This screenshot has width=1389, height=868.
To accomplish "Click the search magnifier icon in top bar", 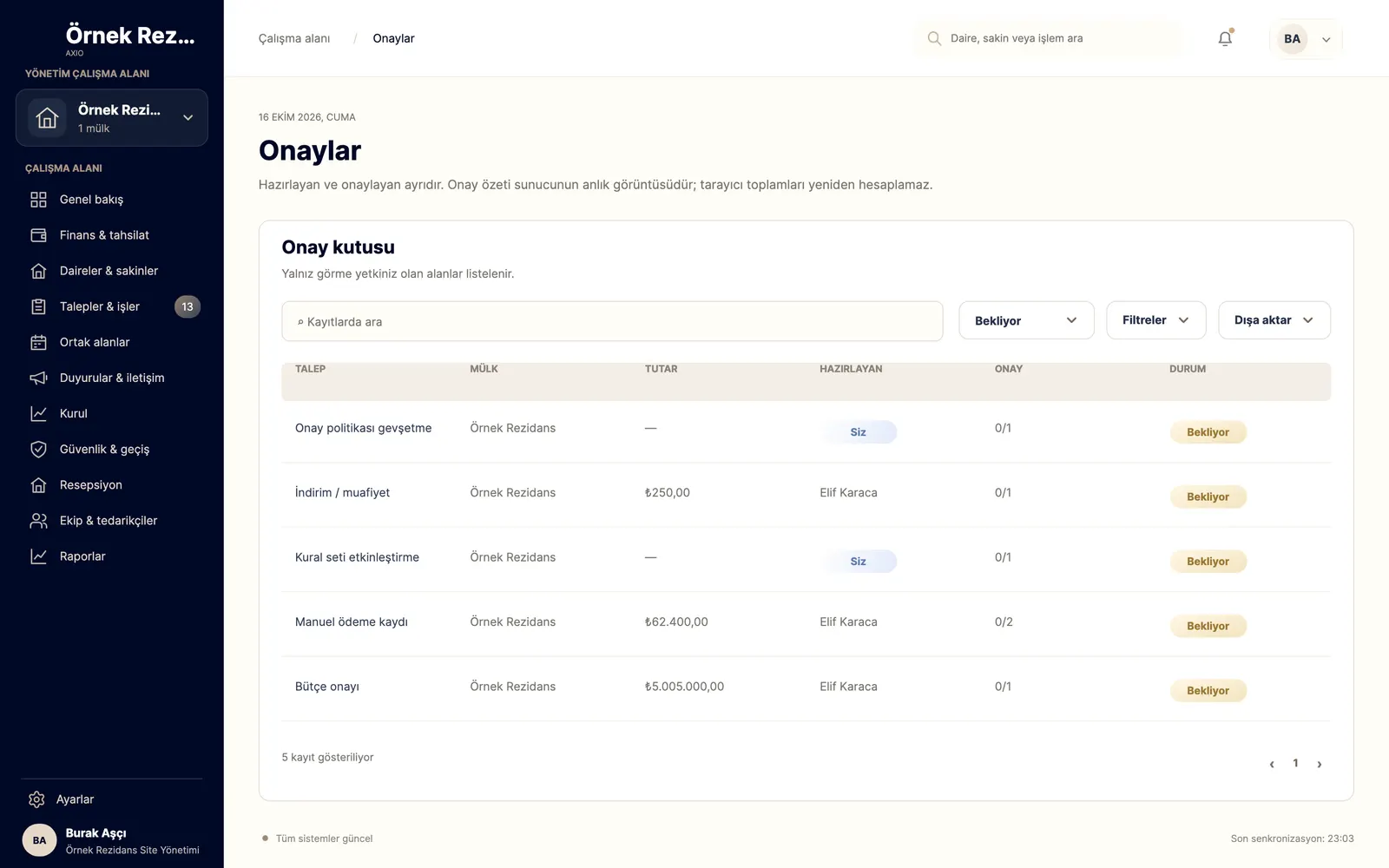I will click(x=934, y=38).
